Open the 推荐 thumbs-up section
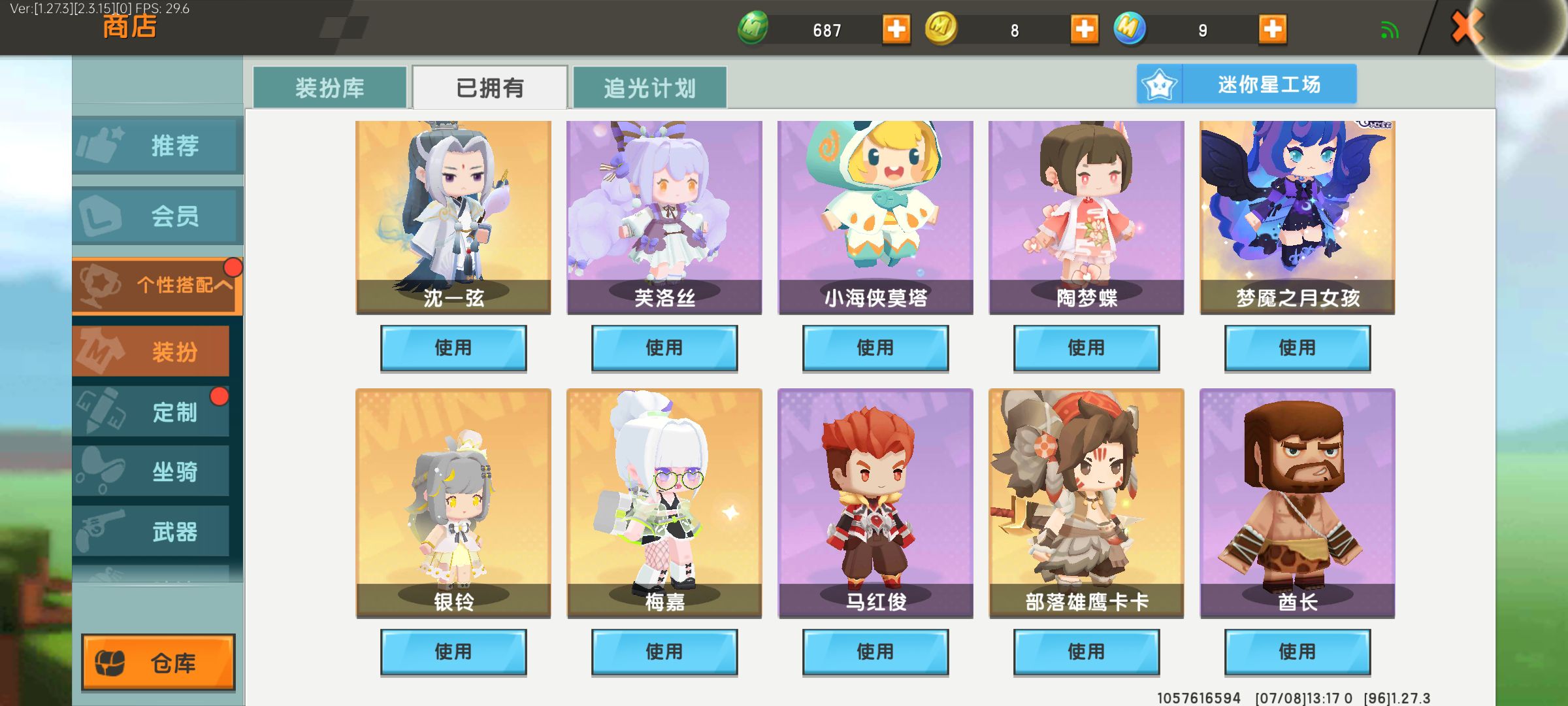Screen dimensions: 1568x706 click(x=157, y=145)
